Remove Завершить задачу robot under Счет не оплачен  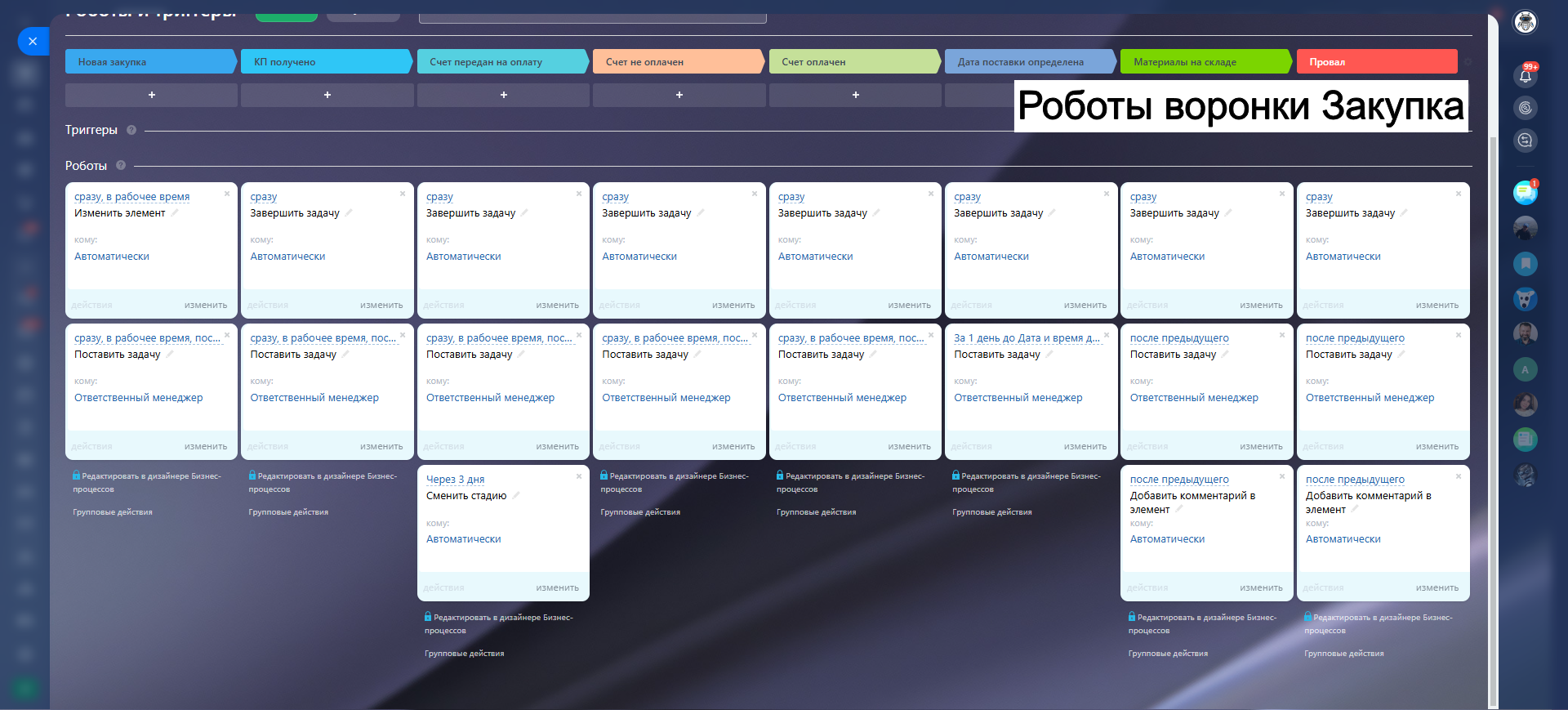click(755, 194)
